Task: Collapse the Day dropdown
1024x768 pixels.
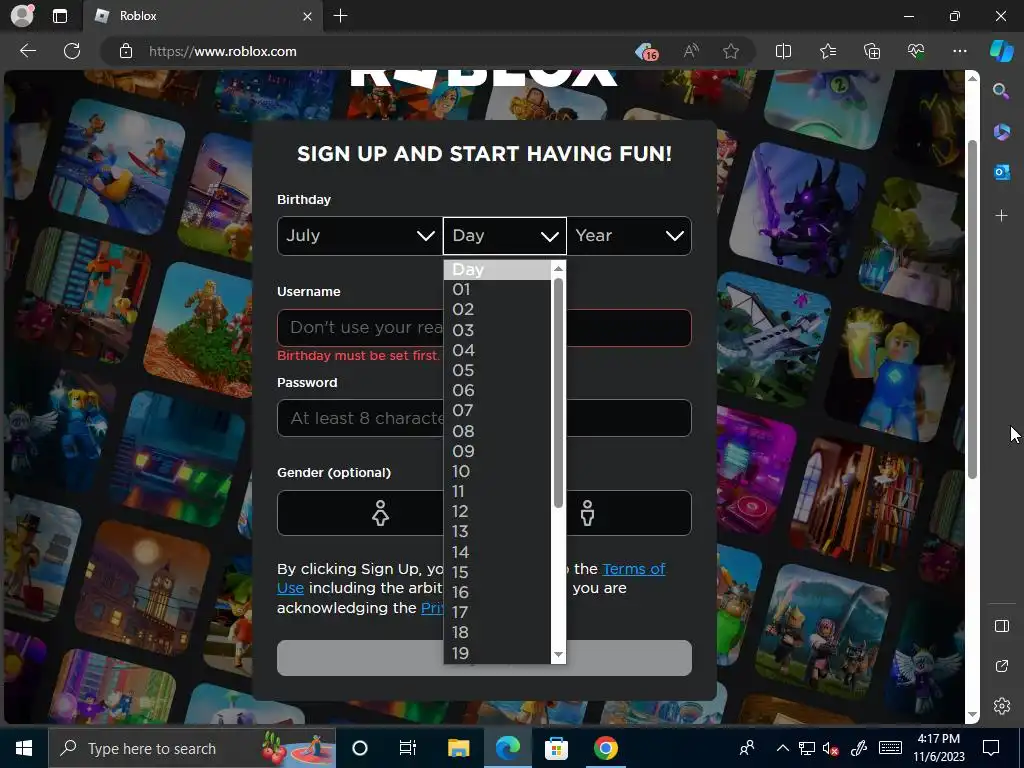Action: tap(505, 236)
